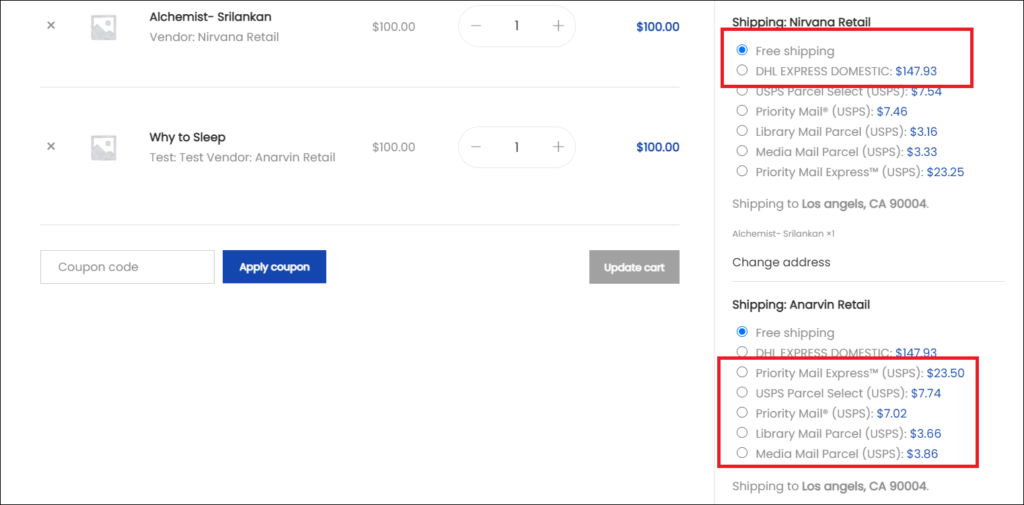Screen dimensions: 1024x505
Task: Click blue subtotal of Alchemist- Srilankan row
Action: (658, 27)
